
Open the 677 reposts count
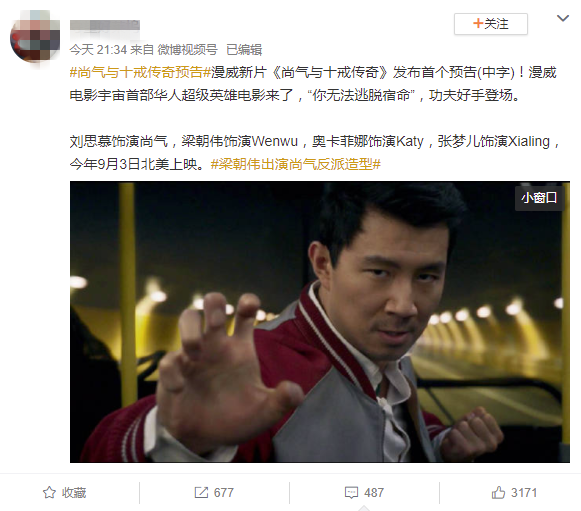[x=224, y=493]
